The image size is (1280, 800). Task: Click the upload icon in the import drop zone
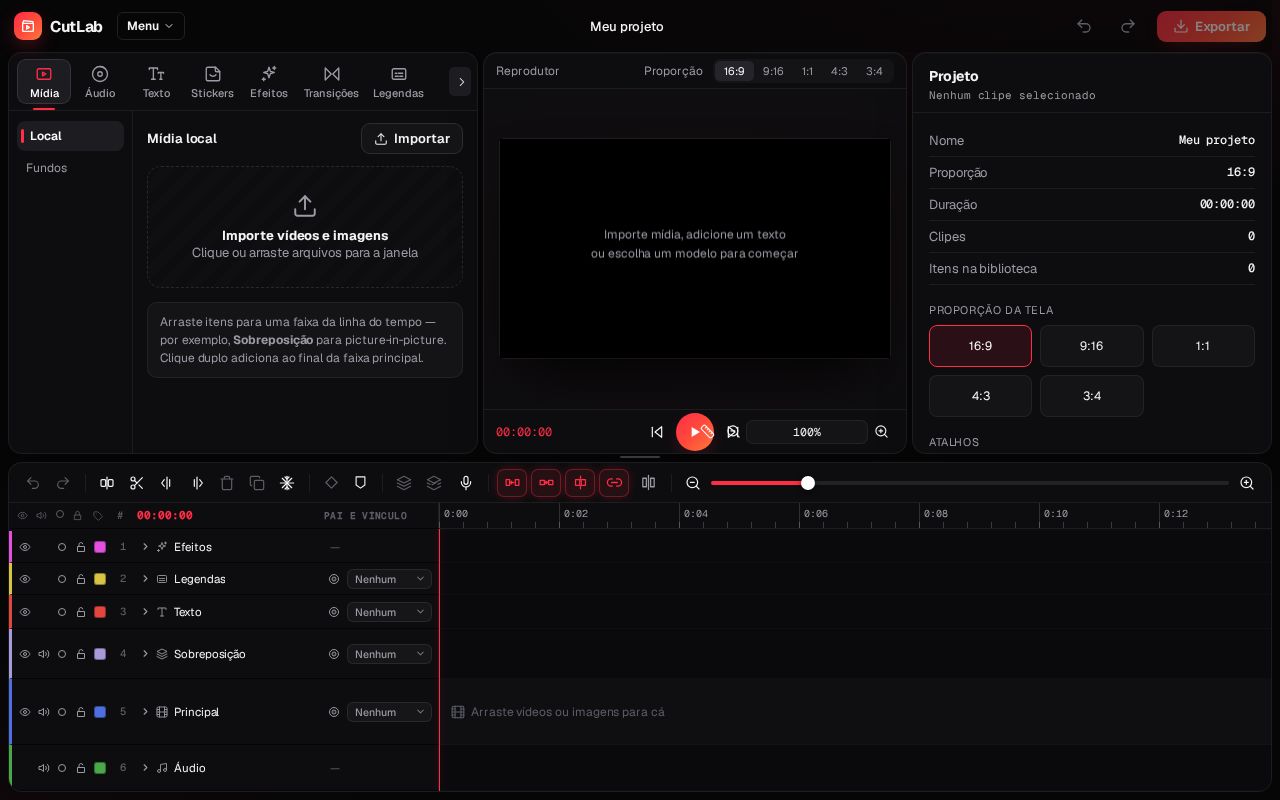pyautogui.click(x=305, y=206)
